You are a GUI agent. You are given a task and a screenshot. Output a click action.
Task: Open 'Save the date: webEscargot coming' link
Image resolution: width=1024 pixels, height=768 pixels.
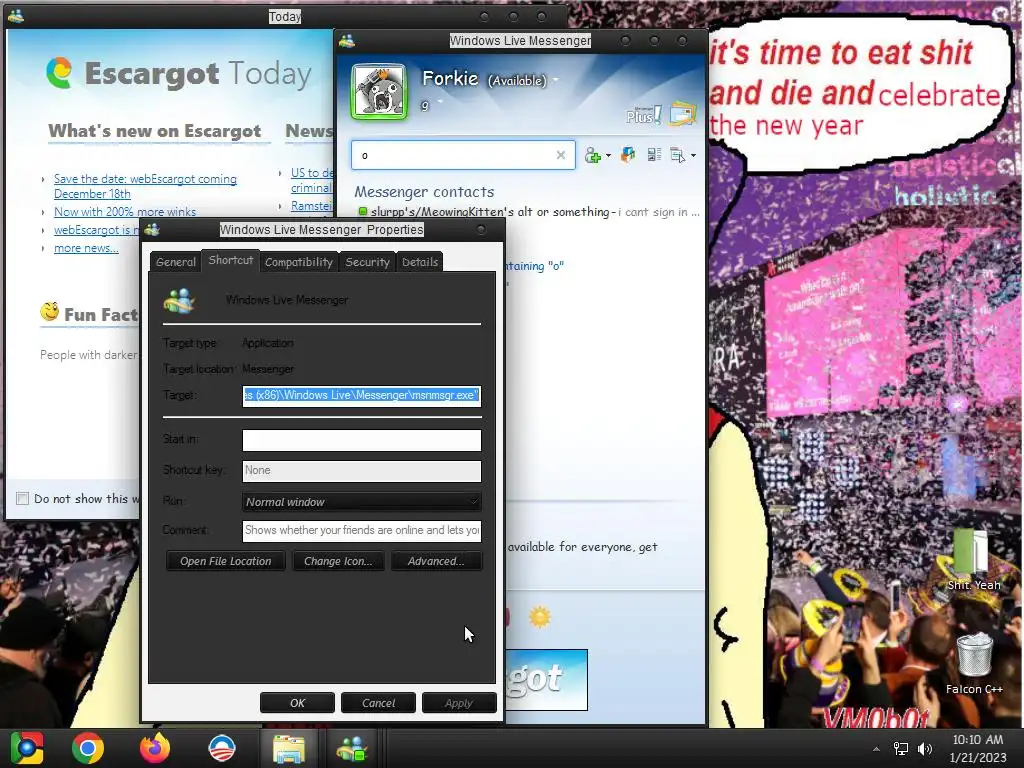145,186
